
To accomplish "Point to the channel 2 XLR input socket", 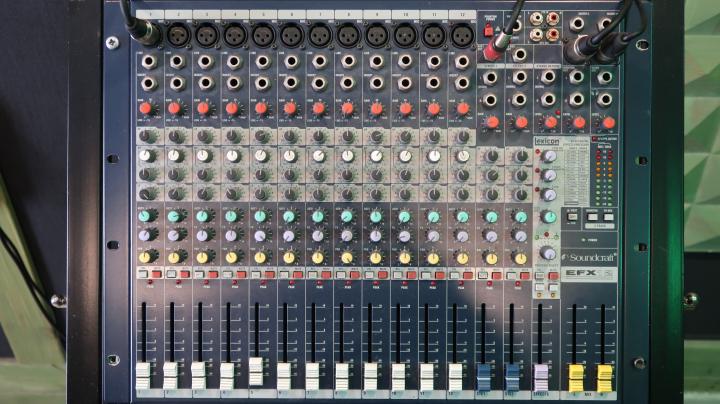I will tap(178, 35).
